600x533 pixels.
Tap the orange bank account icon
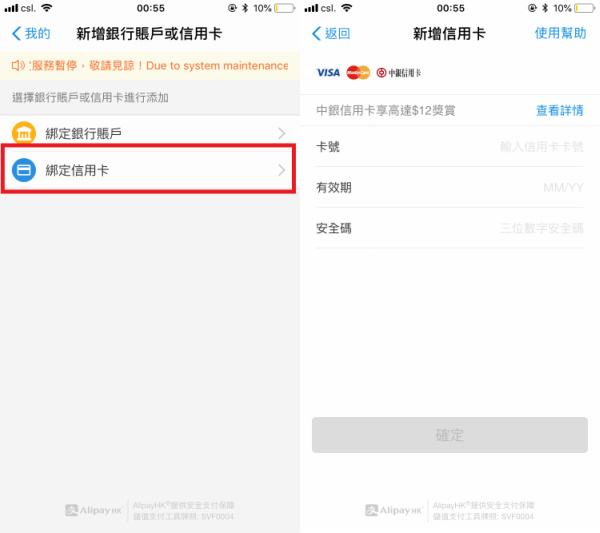pos(24,133)
